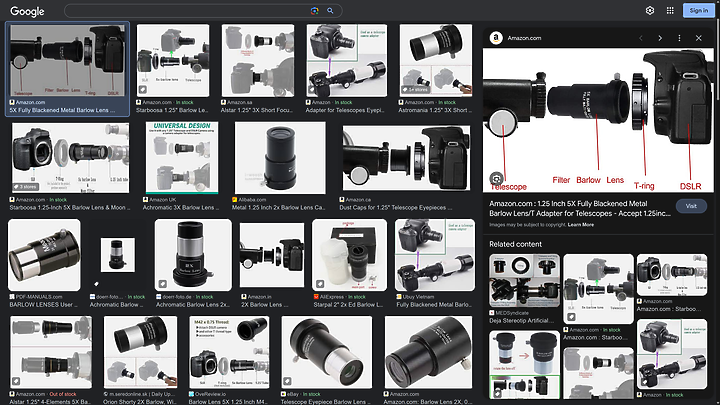Click 'Out of stock' label under Alstar image
The width and height of the screenshot is (720, 405).
(63, 394)
